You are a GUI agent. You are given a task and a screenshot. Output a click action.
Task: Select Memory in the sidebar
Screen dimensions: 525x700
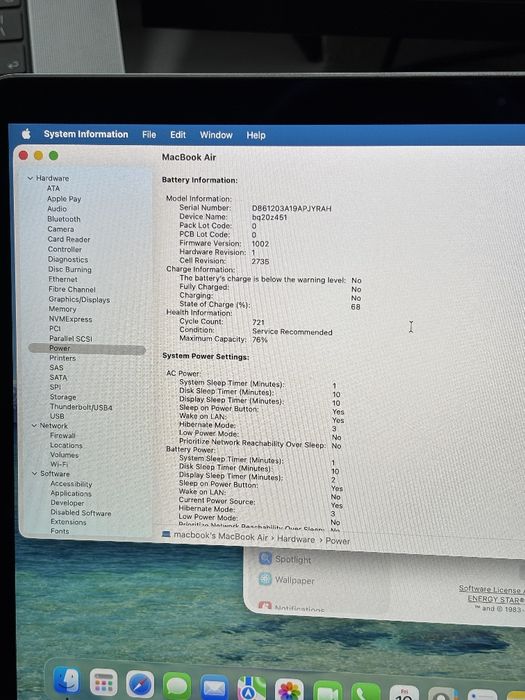pyautogui.click(x=62, y=309)
